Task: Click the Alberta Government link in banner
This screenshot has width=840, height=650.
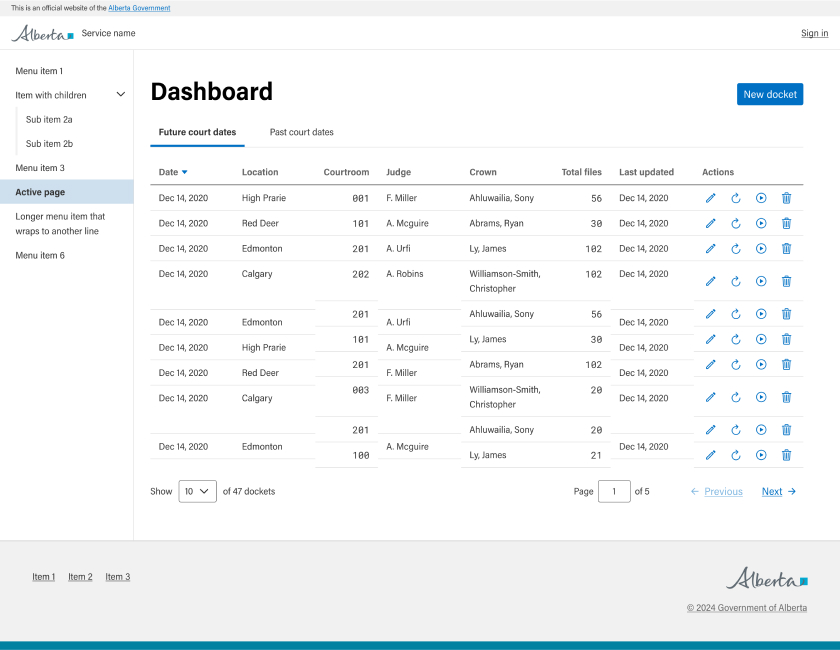Action: click(139, 8)
